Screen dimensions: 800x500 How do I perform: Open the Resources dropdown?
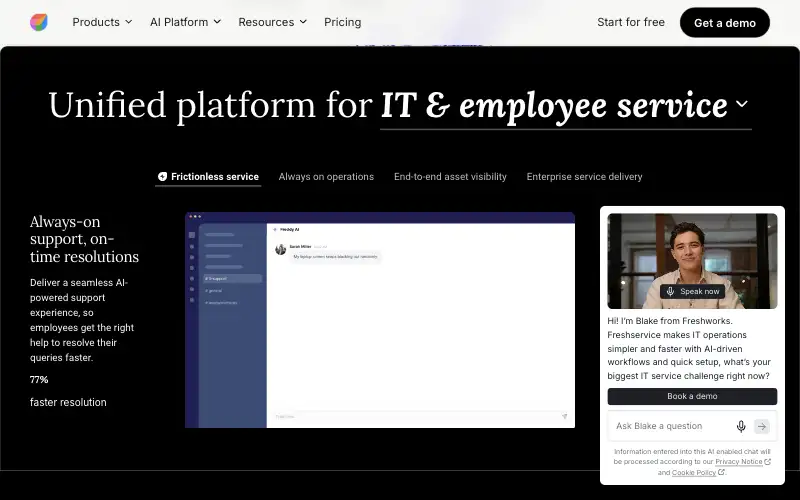tap(272, 22)
